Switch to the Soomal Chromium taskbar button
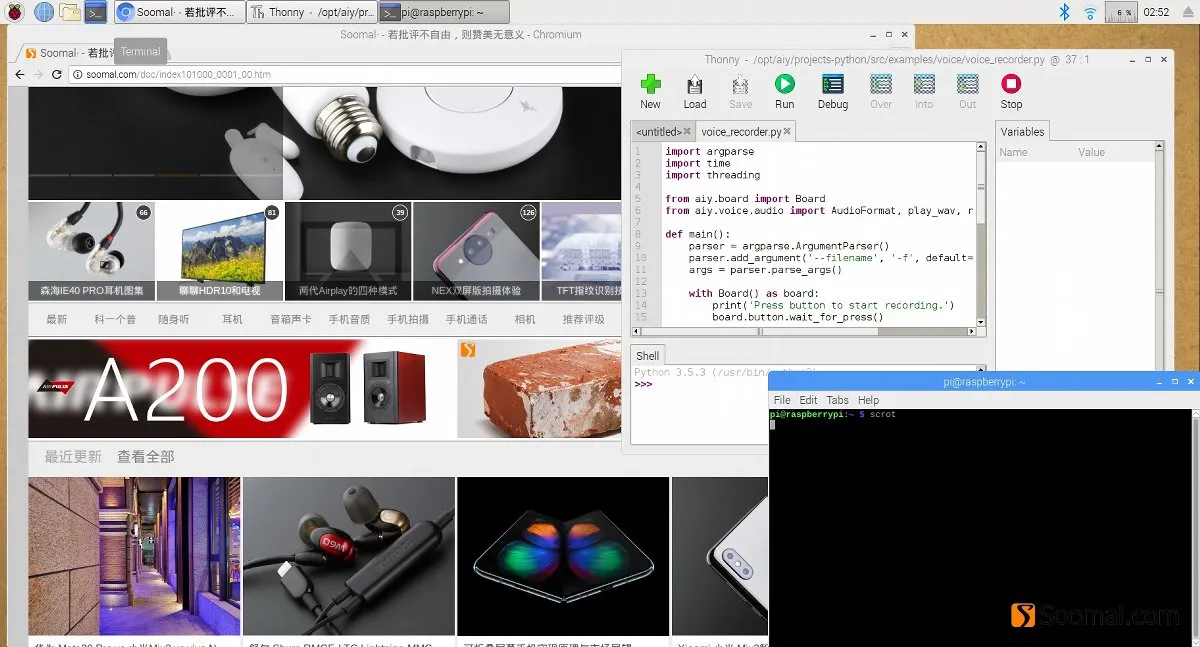 click(x=178, y=12)
